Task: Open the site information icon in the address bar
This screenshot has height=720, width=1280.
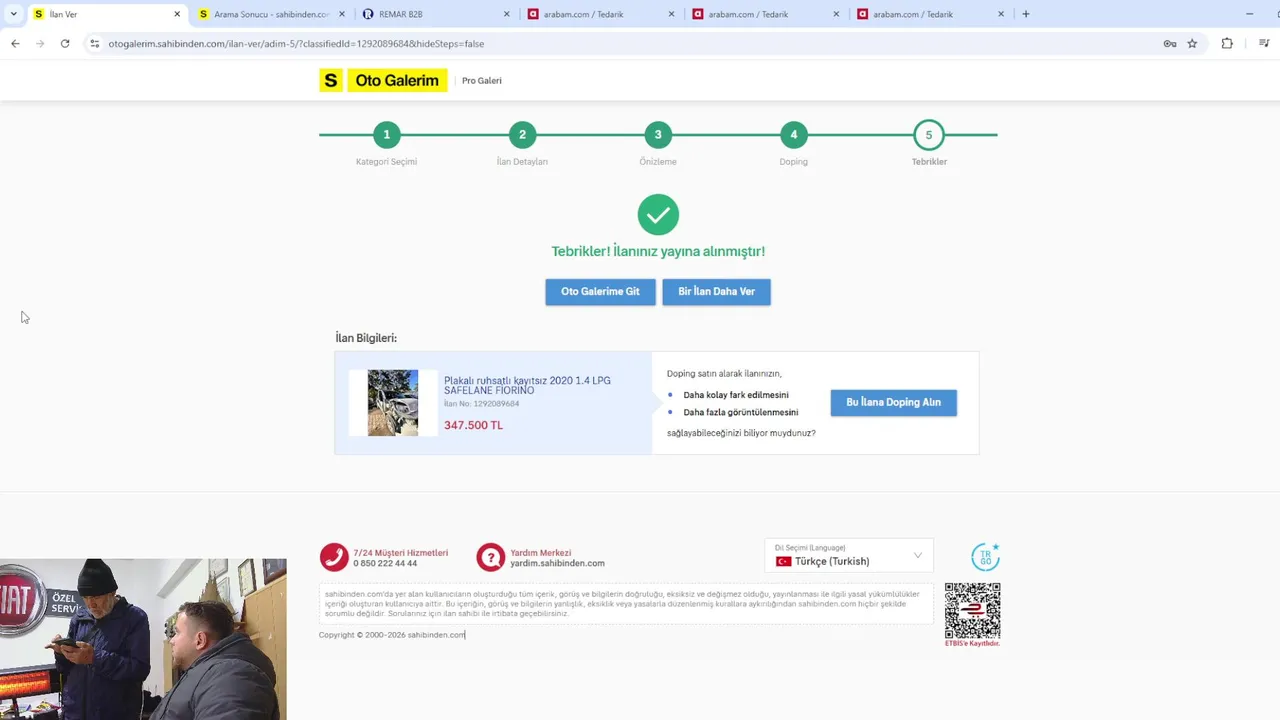Action: coord(95,44)
